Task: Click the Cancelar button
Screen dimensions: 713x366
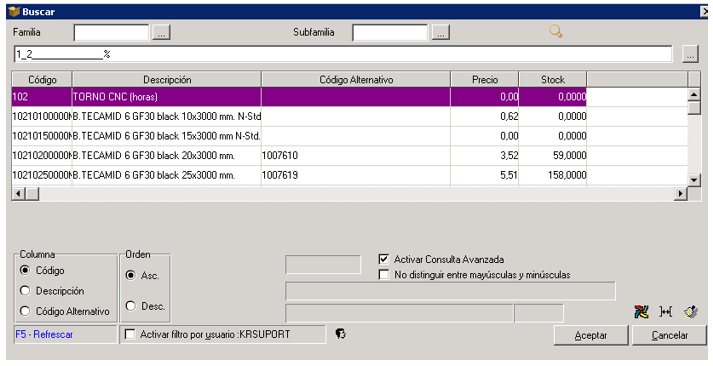Action: pos(669,336)
